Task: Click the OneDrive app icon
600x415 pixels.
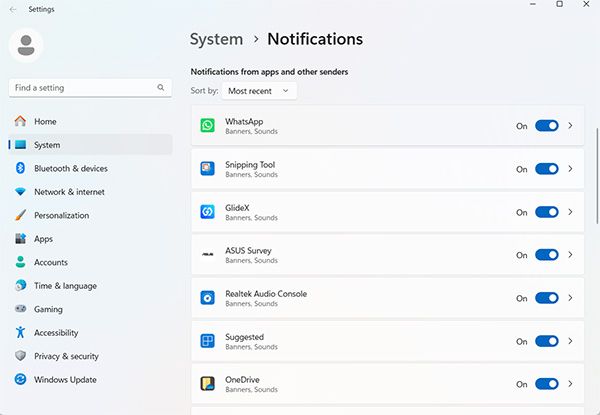Action: [207, 384]
